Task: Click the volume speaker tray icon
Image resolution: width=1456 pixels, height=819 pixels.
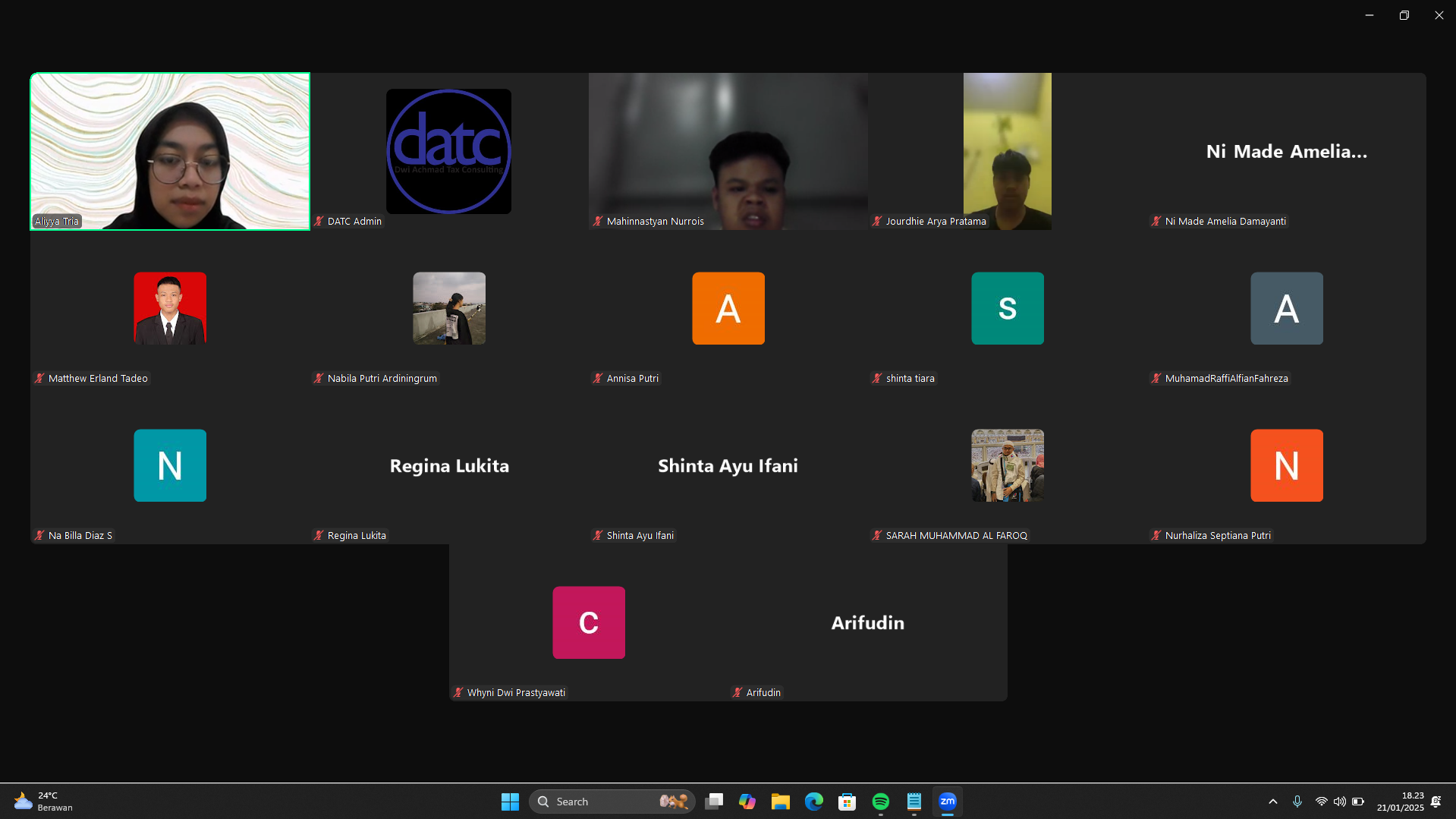Action: [x=1339, y=802]
